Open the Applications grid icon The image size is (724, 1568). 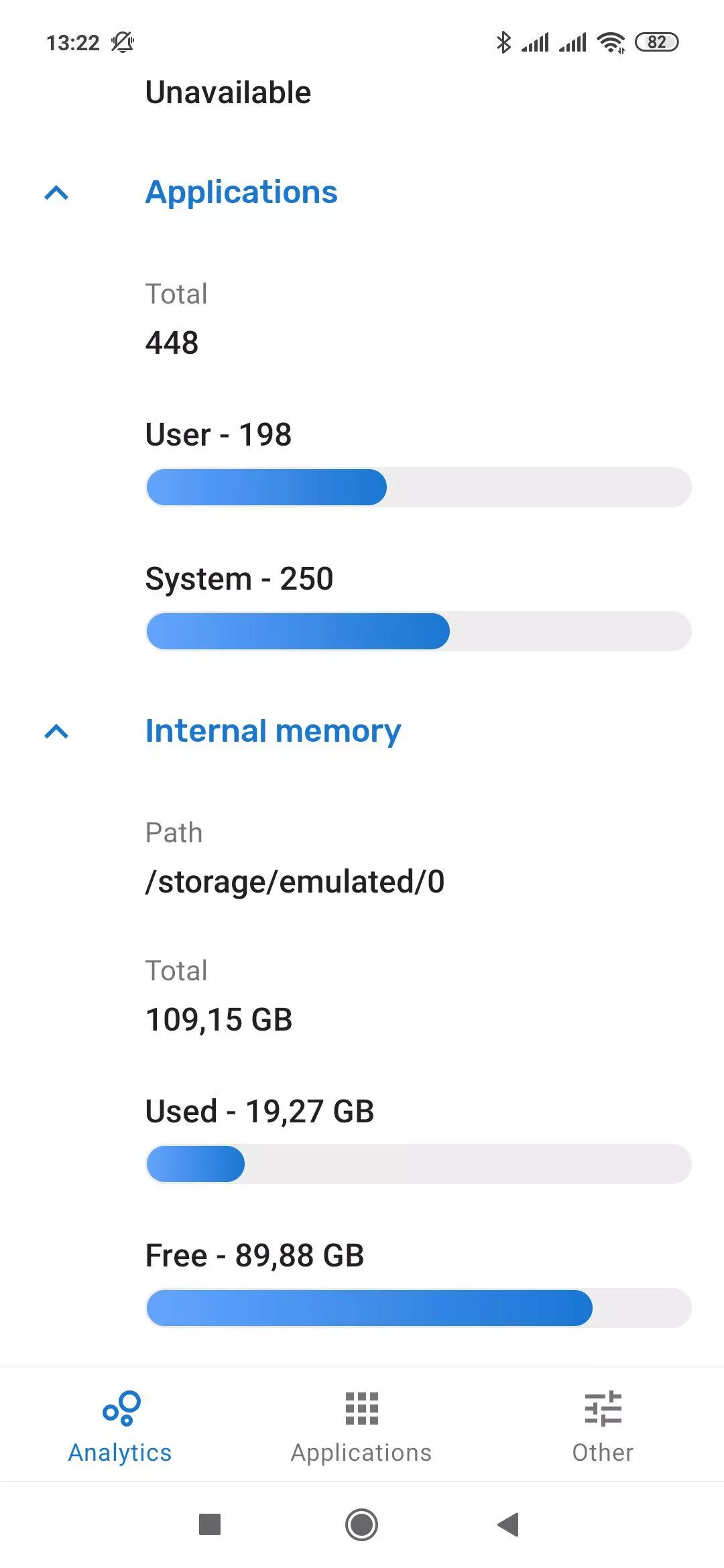(x=361, y=1408)
